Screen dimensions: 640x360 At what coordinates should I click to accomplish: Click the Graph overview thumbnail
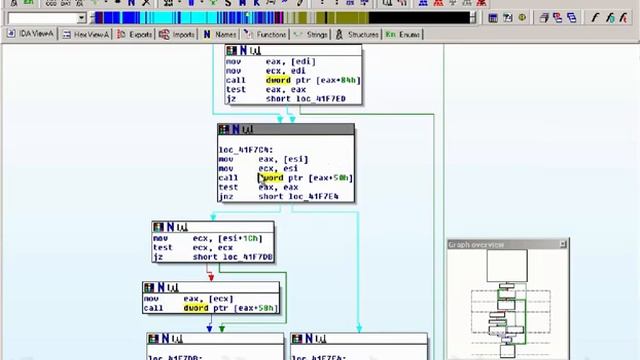point(508,304)
